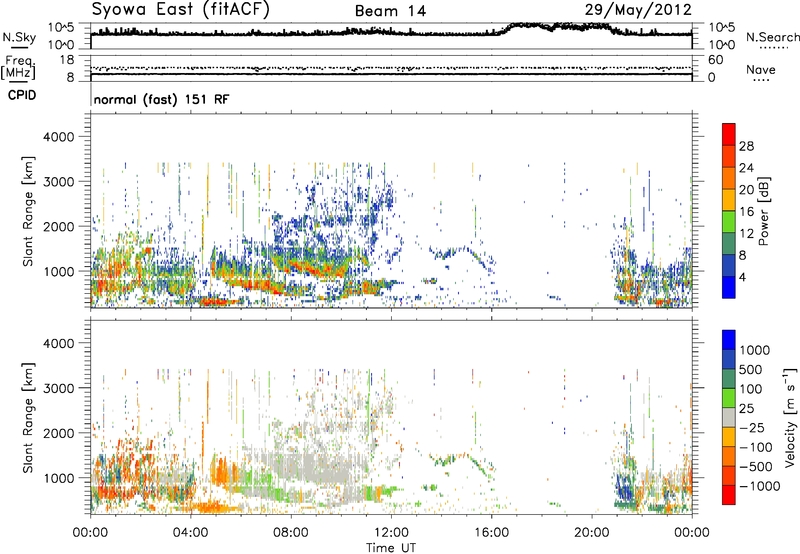
Task: Select the 'Freq. [MHz]' axis label
Action: (19, 67)
